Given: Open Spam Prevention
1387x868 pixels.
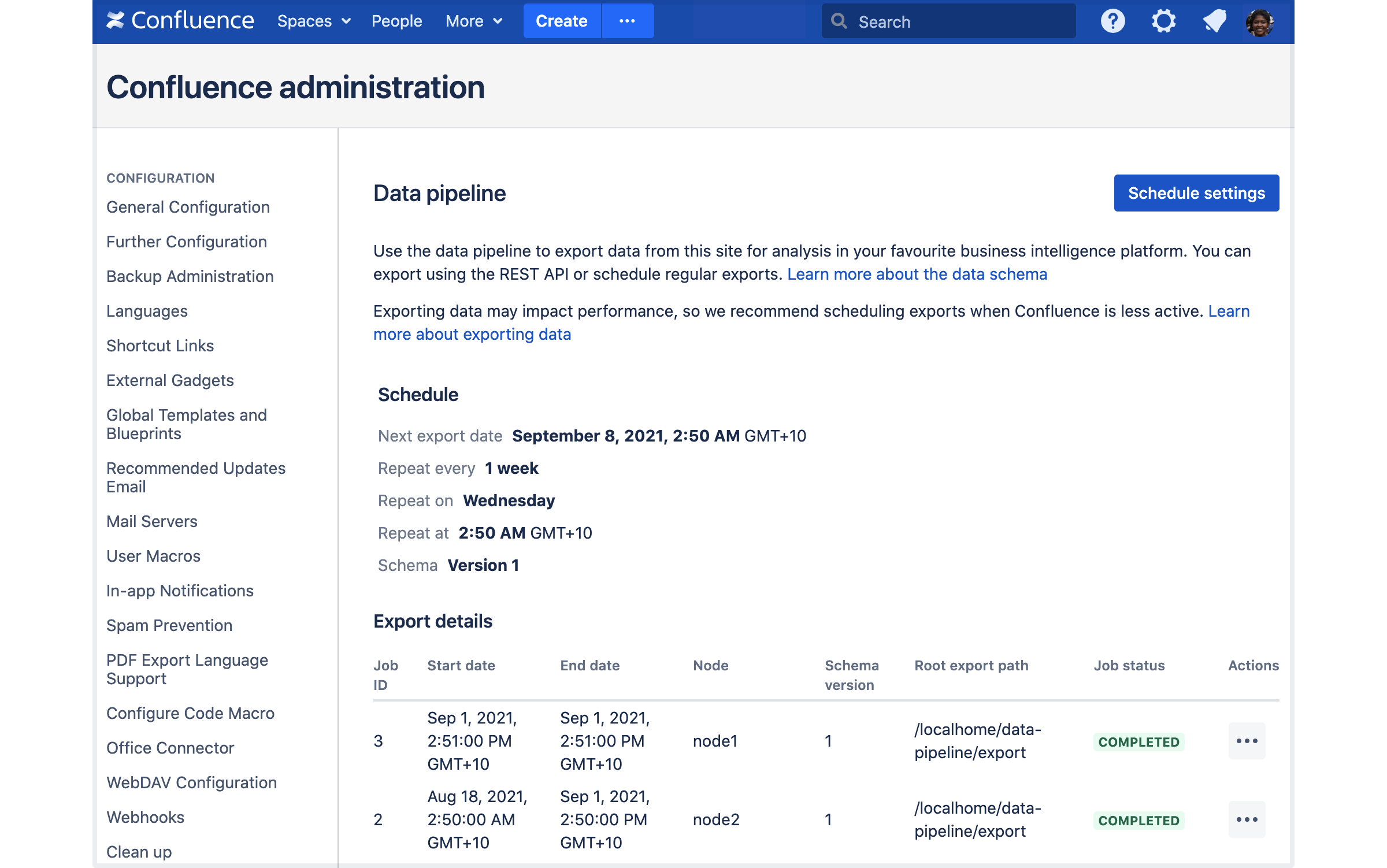Looking at the screenshot, I should (169, 625).
